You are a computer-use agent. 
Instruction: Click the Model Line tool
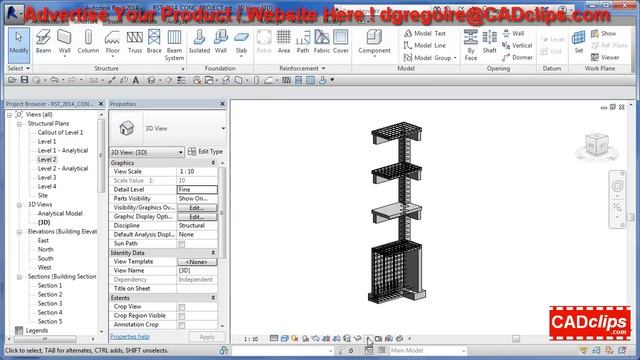(x=424, y=45)
